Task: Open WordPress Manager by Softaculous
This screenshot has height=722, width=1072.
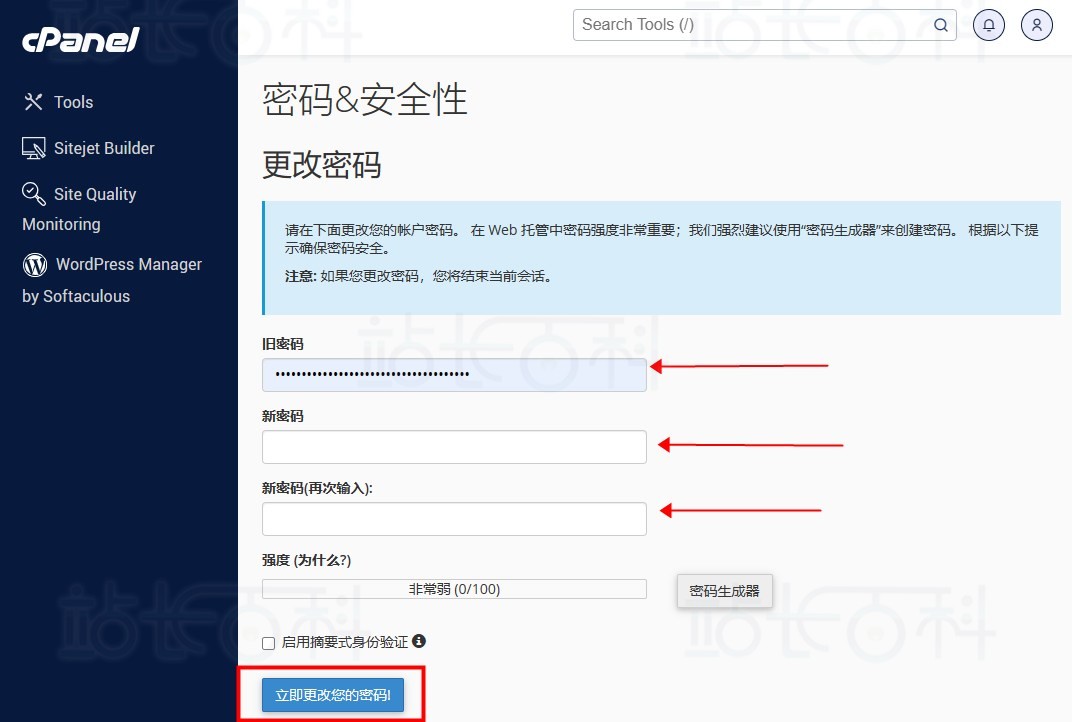Action: (x=112, y=280)
